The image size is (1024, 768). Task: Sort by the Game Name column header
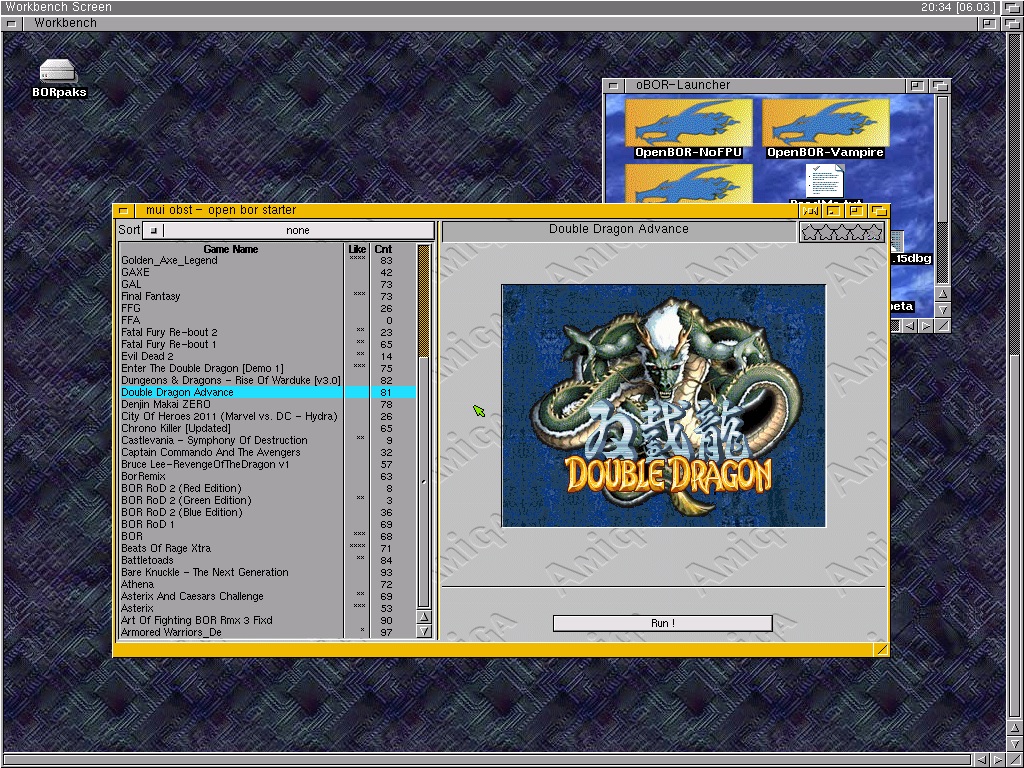(231, 249)
